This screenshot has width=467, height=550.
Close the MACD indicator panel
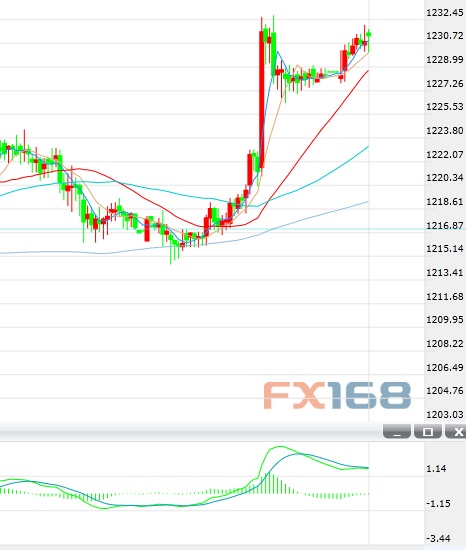coord(457,431)
